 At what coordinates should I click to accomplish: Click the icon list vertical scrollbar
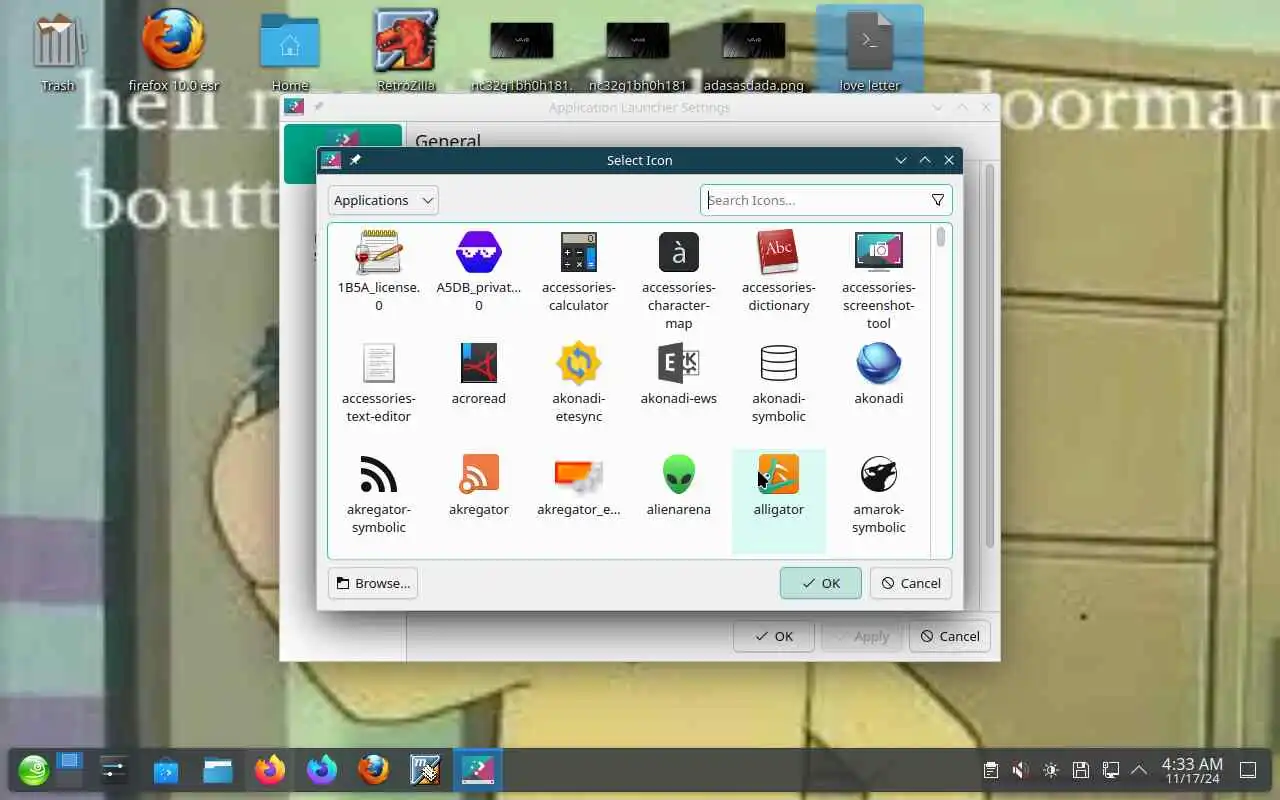pos(941,390)
